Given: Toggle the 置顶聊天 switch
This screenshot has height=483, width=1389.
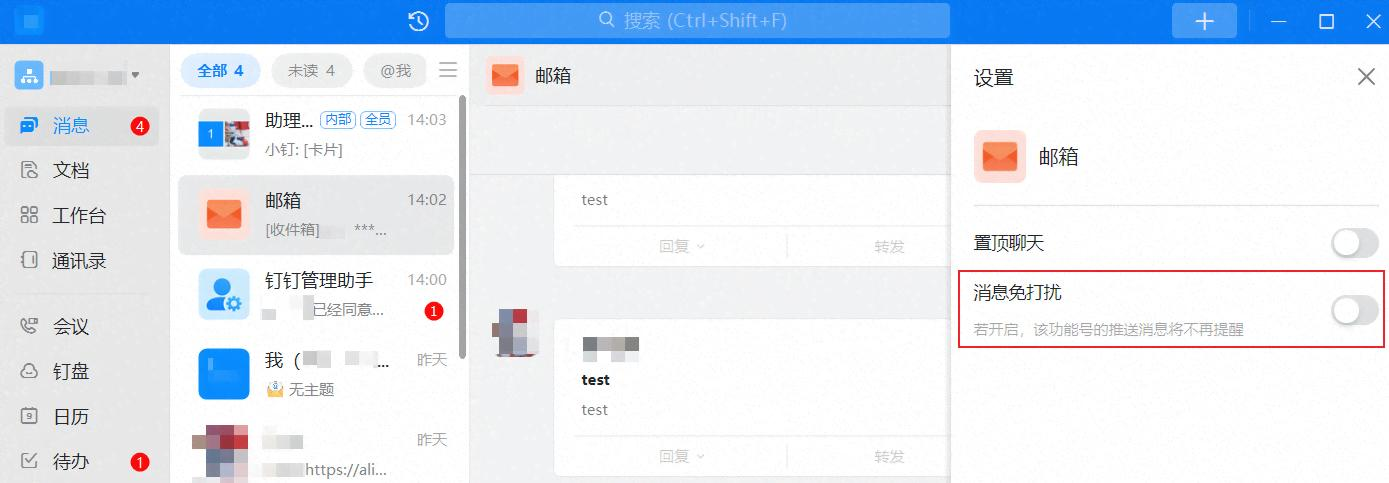Looking at the screenshot, I should 1355,243.
